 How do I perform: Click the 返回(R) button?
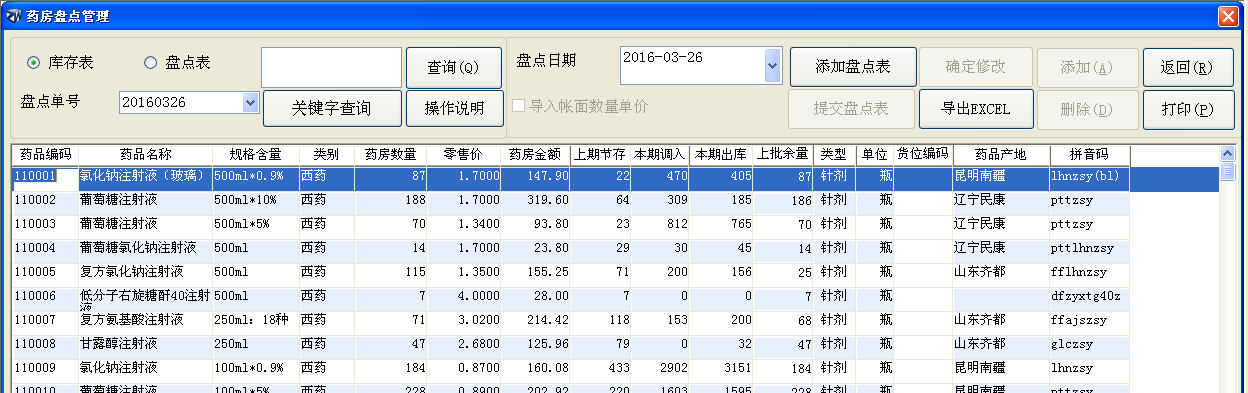pyautogui.click(x=1188, y=67)
